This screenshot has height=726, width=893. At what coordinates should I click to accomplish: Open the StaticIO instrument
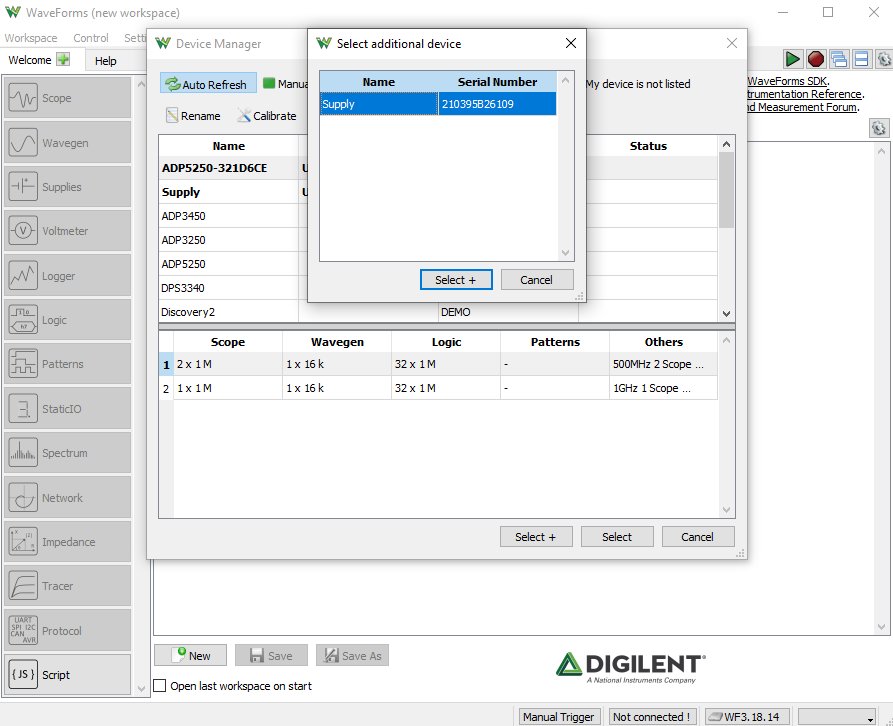pos(67,408)
